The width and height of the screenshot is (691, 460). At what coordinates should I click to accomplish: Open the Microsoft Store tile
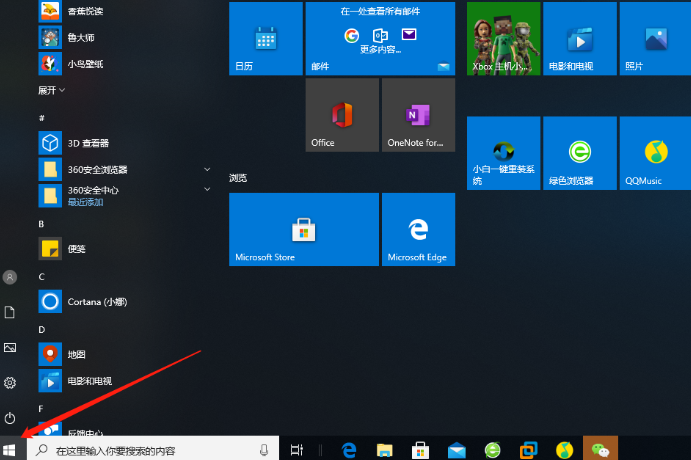(x=304, y=230)
